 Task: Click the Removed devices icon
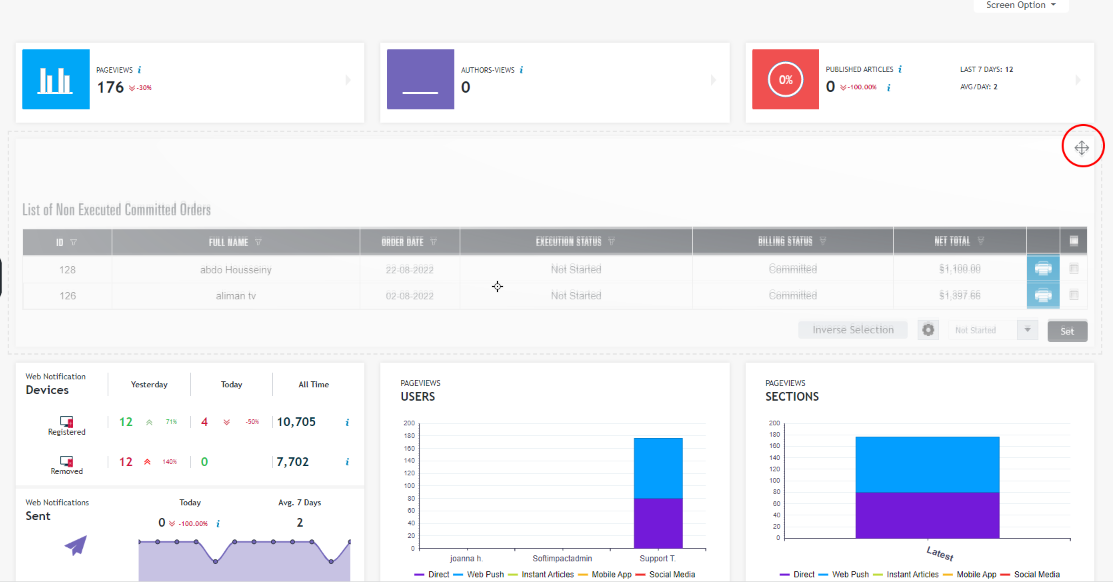pos(67,461)
